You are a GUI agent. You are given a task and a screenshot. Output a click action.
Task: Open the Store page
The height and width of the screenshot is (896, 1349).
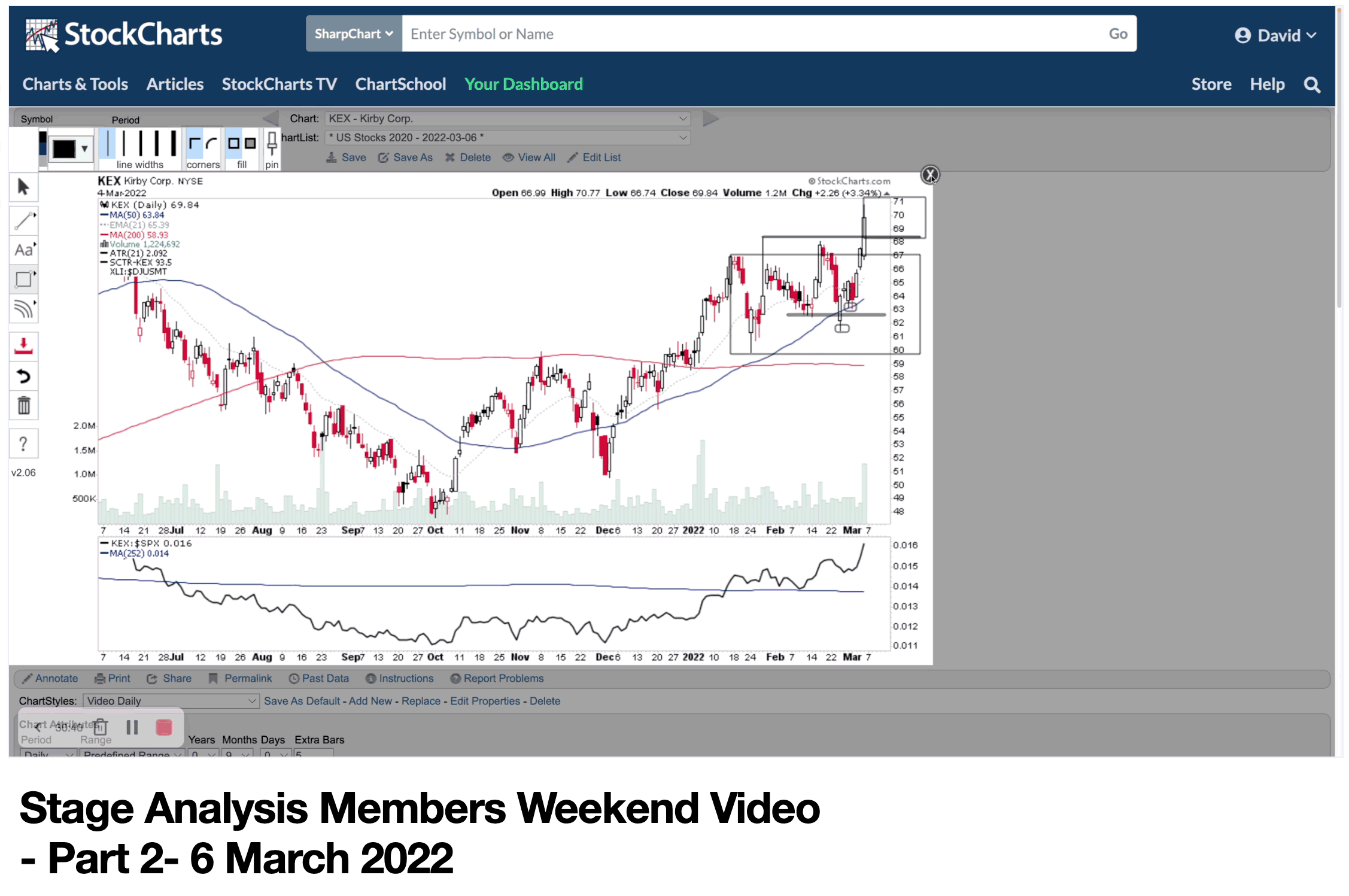[x=1211, y=84]
